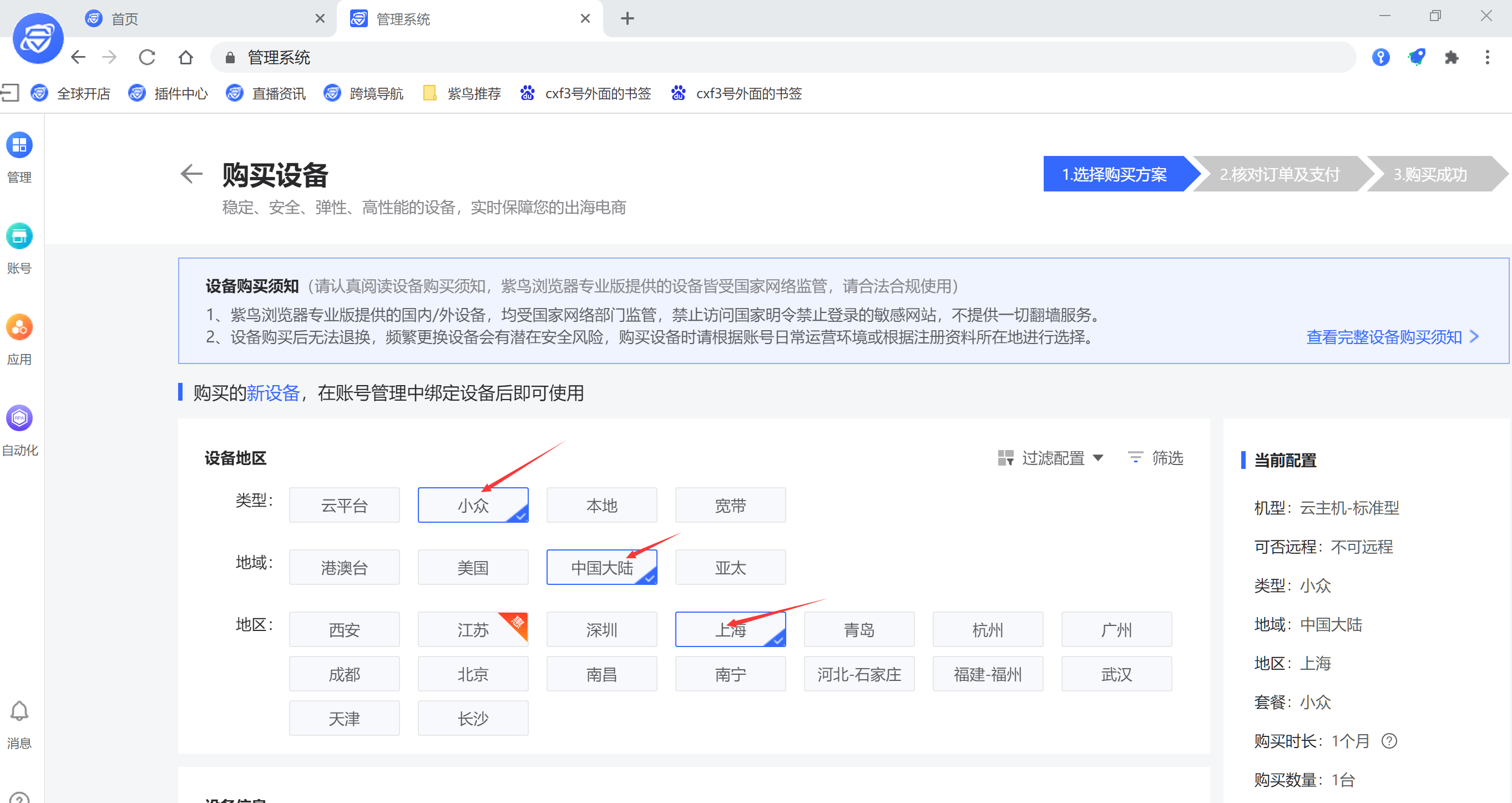
Task: Open the browser three-dot menu
Action: click(x=1487, y=58)
